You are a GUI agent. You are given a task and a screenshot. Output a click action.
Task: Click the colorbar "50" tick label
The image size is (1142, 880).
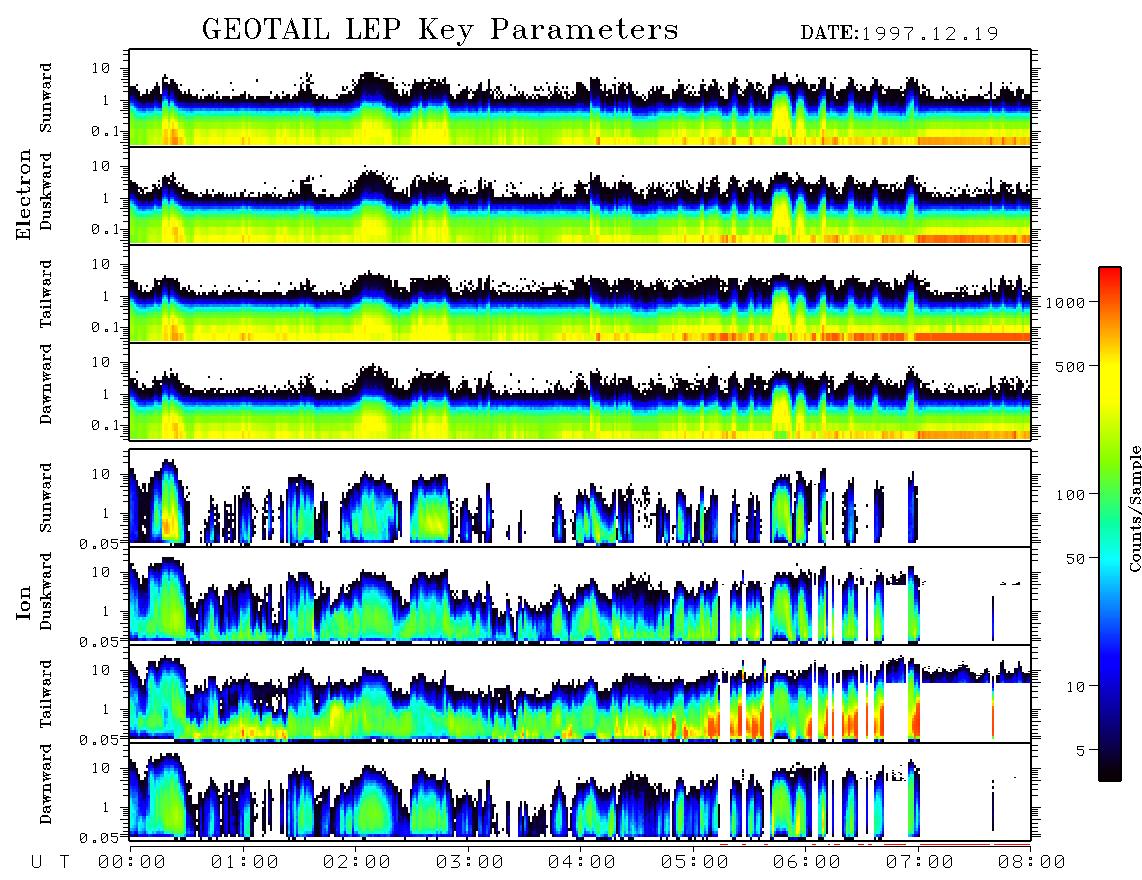tap(1075, 559)
